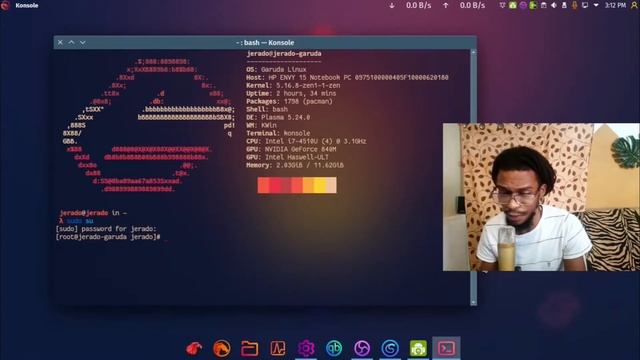Click the Konsole title bar text

pos(265,42)
